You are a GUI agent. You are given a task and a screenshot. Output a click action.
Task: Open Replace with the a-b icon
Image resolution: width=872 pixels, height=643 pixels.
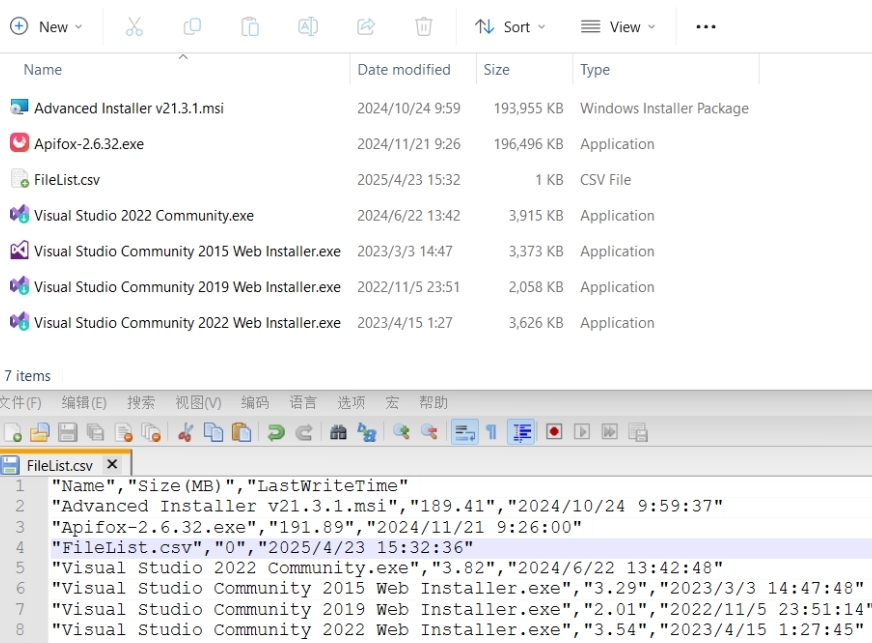pyautogui.click(x=366, y=432)
